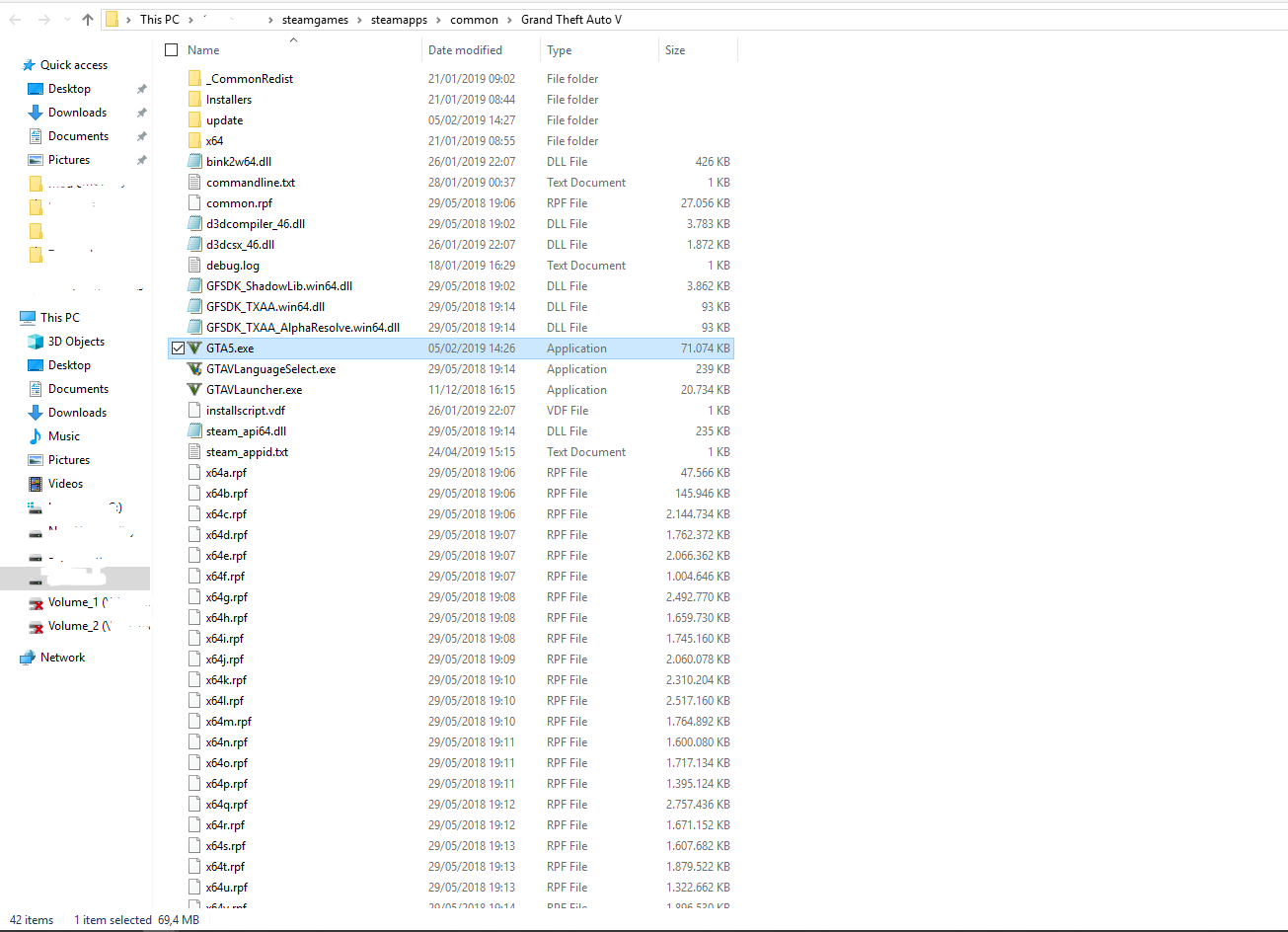
Task: Select the update folder icon
Action: [x=194, y=120]
